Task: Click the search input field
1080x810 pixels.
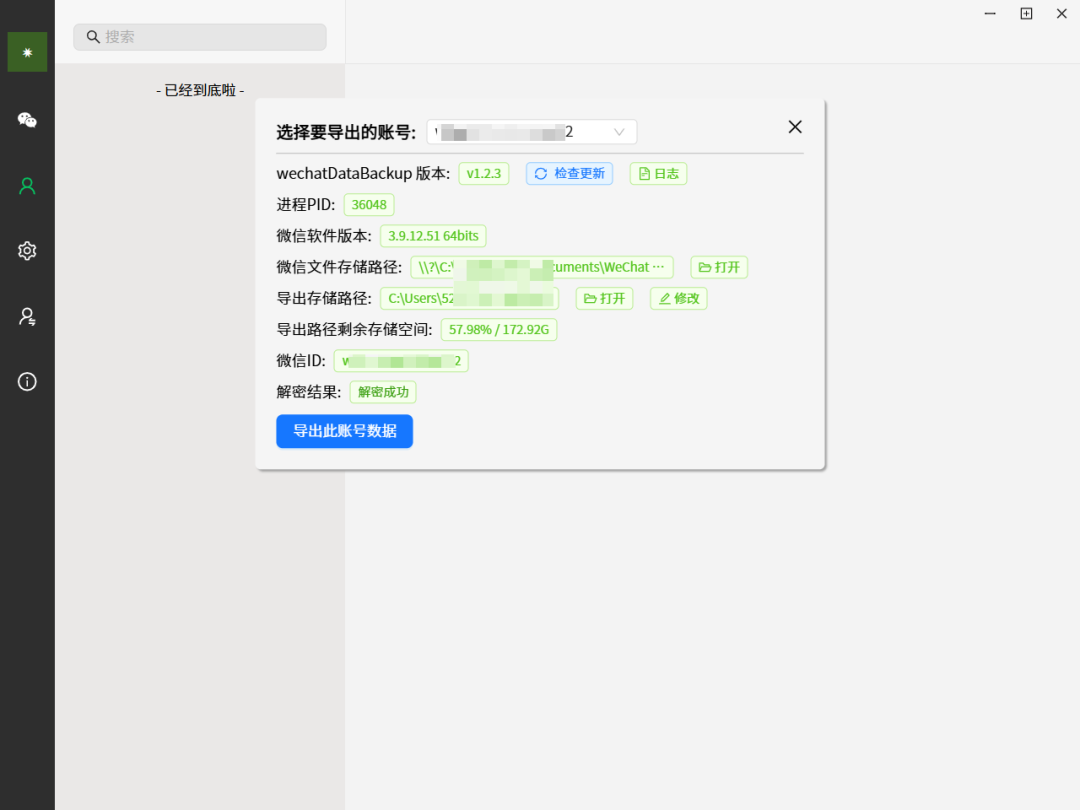Action: point(199,36)
